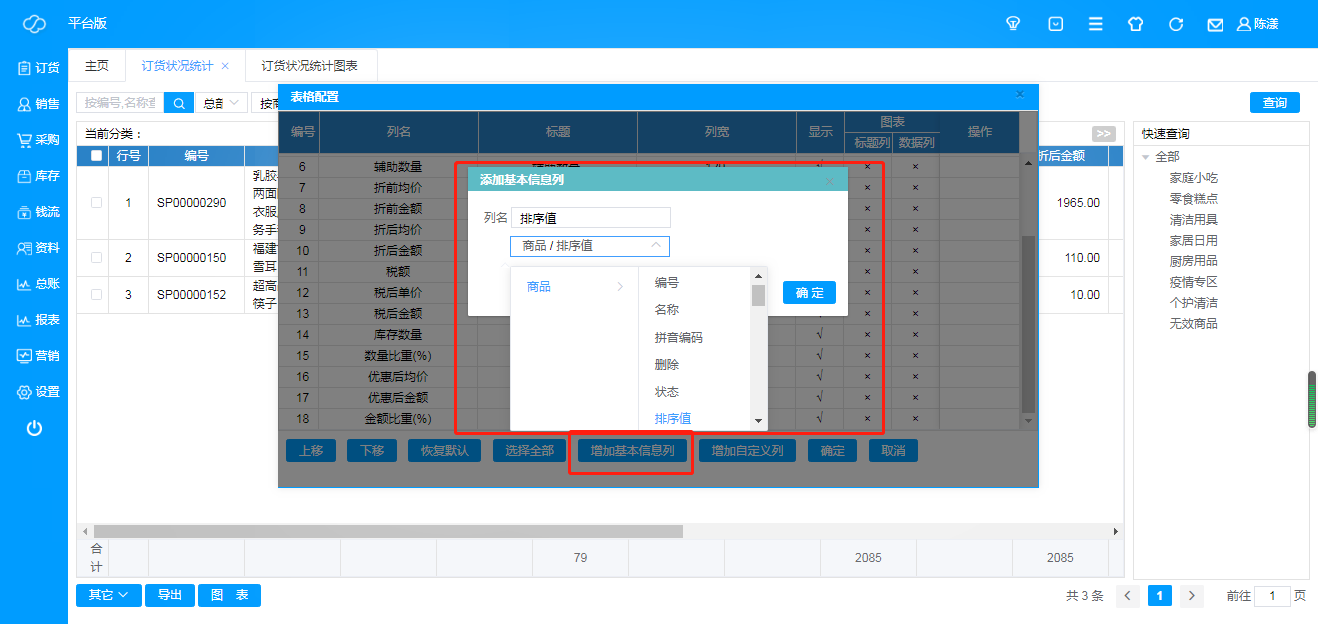Click the 查询 button

click(x=1275, y=103)
